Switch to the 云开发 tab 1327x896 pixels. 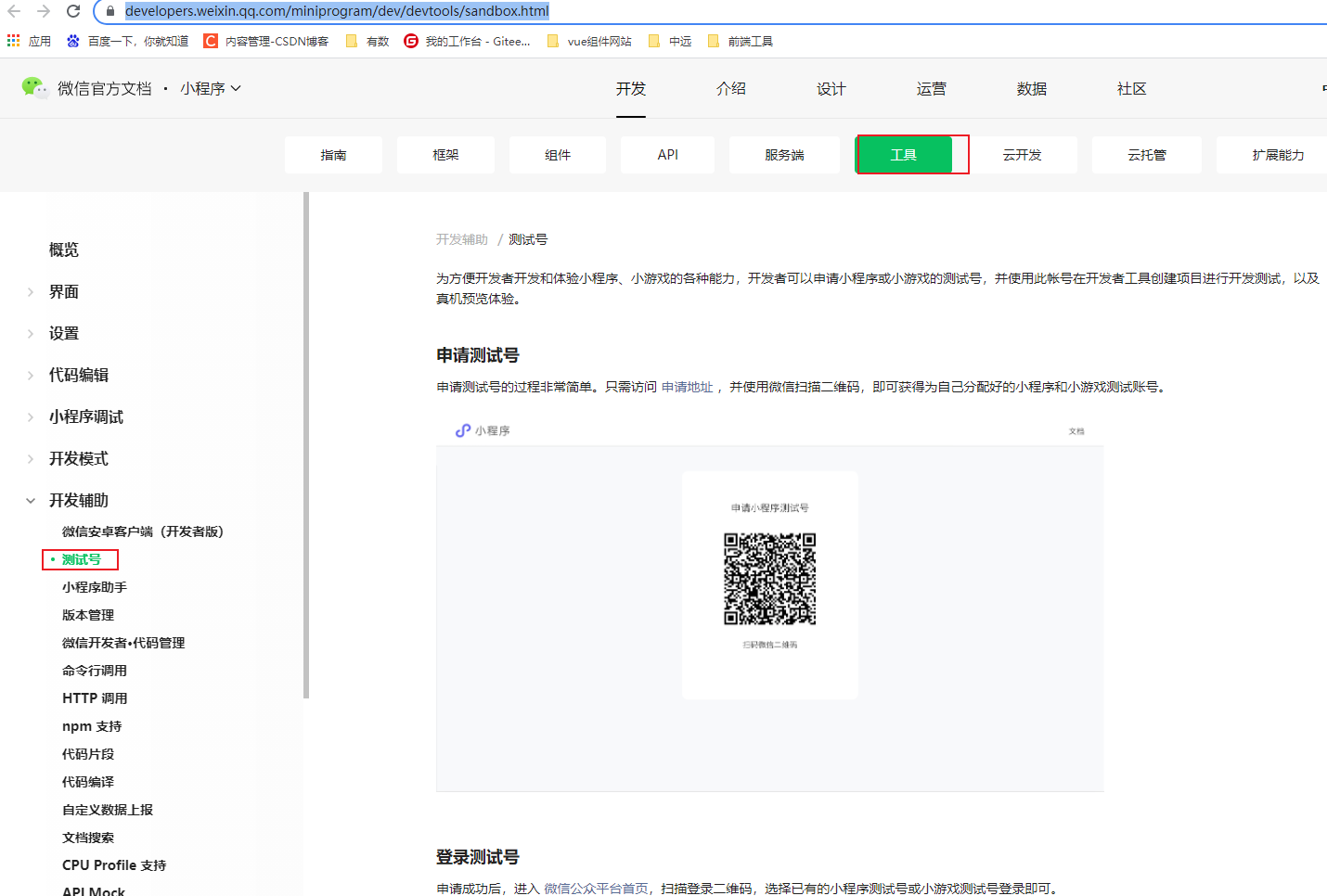pos(1023,155)
